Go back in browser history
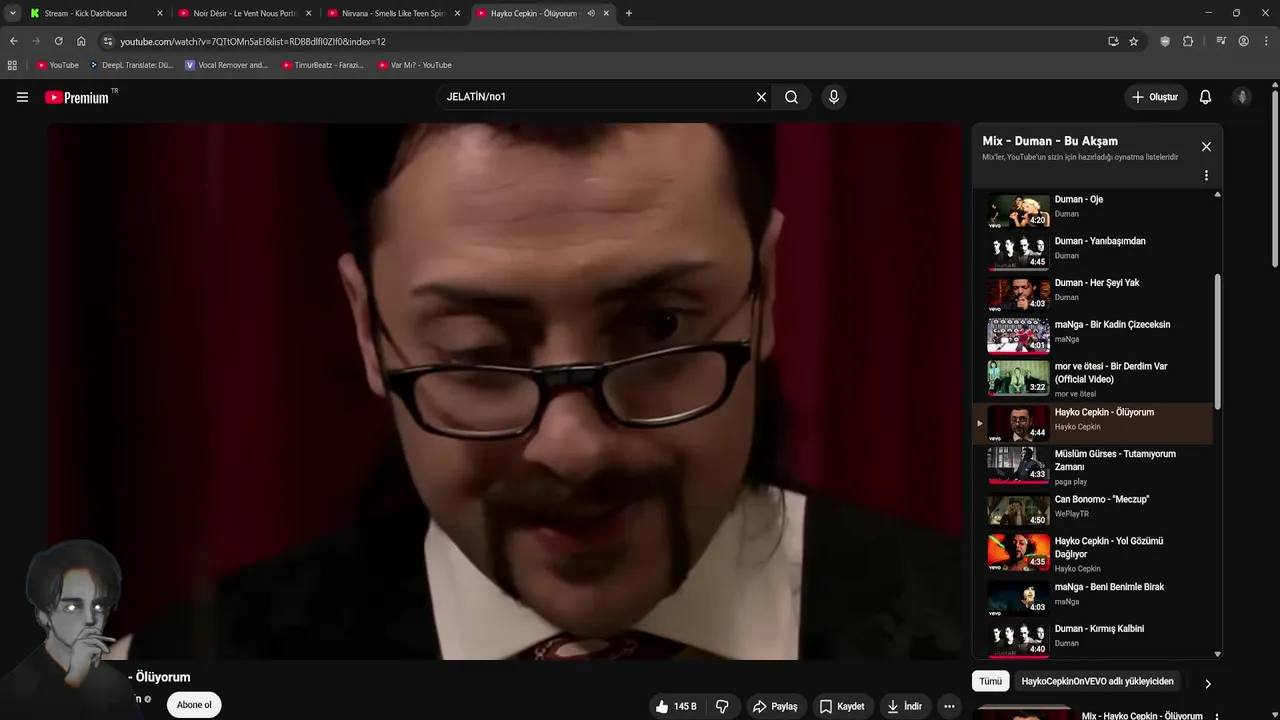 click(14, 41)
